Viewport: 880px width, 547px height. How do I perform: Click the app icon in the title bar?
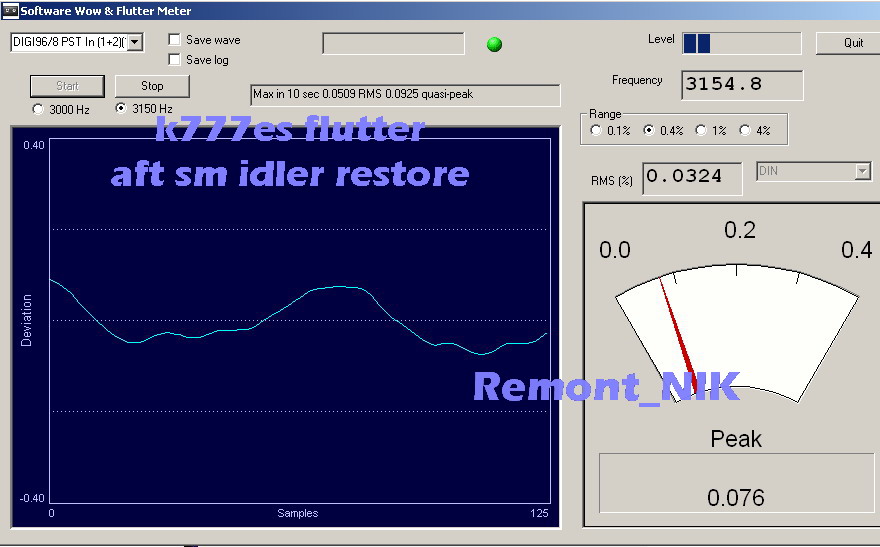[9, 10]
